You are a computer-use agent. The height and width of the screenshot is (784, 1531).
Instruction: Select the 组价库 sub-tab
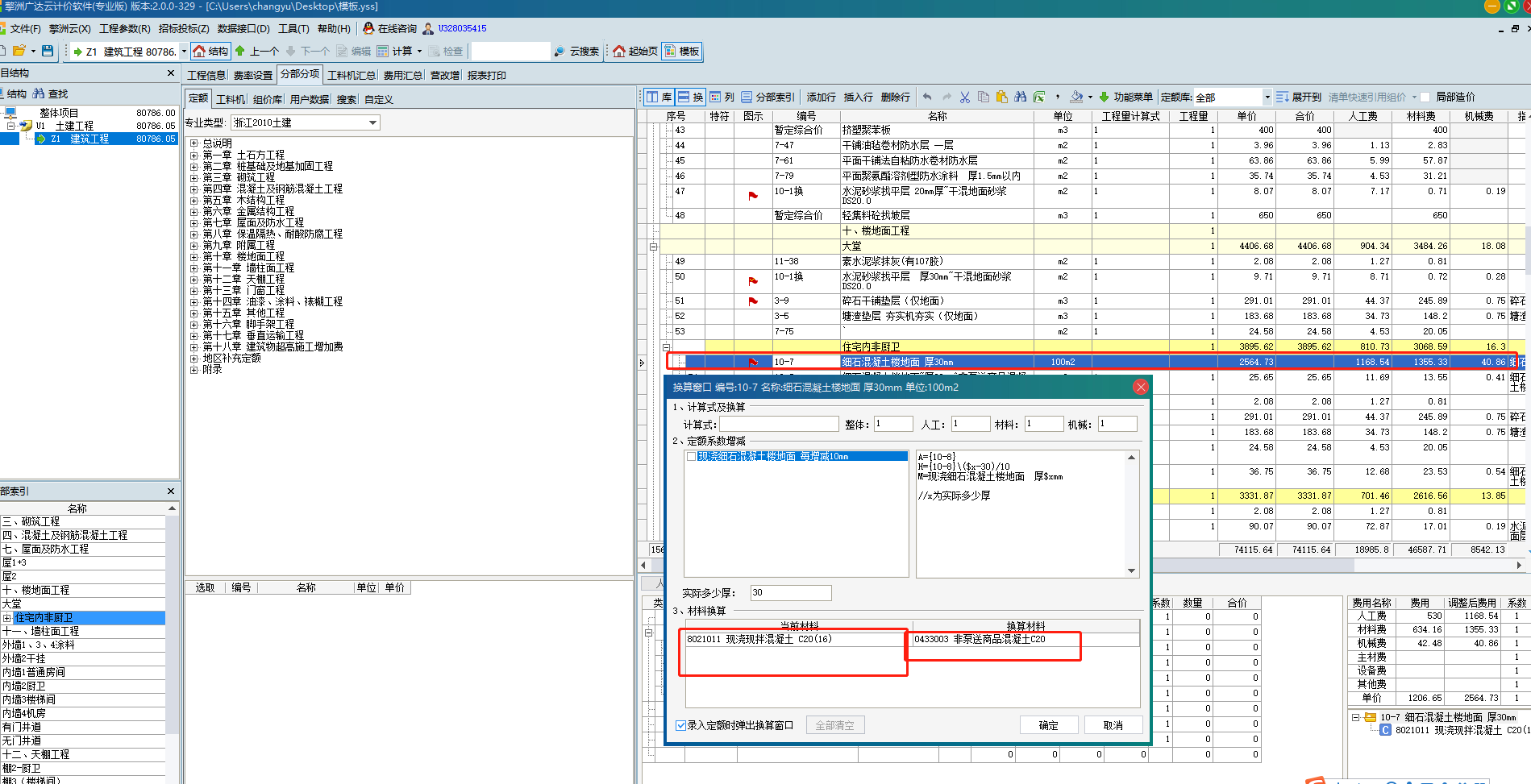click(x=268, y=99)
